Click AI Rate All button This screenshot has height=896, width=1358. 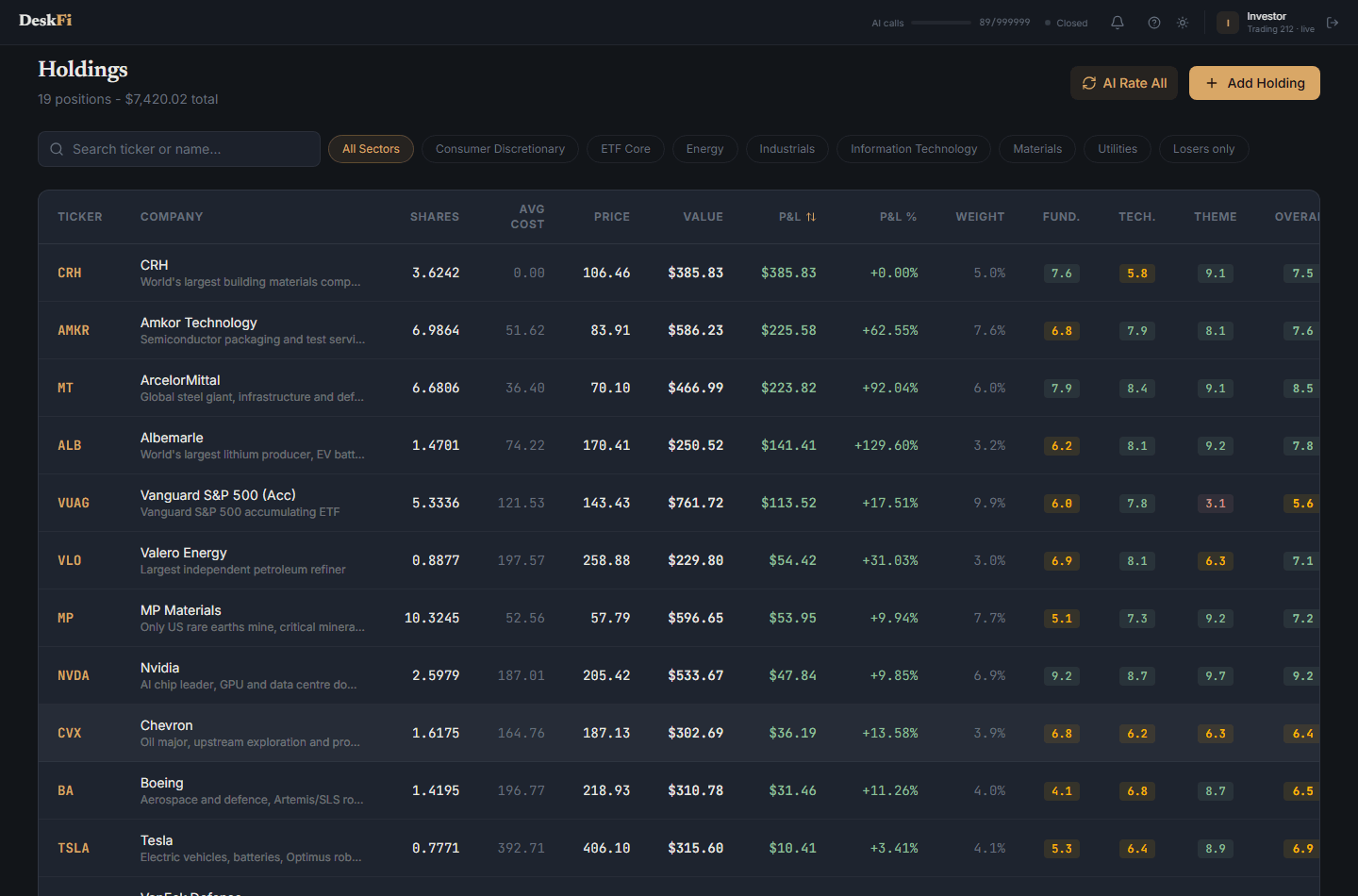(x=1124, y=83)
